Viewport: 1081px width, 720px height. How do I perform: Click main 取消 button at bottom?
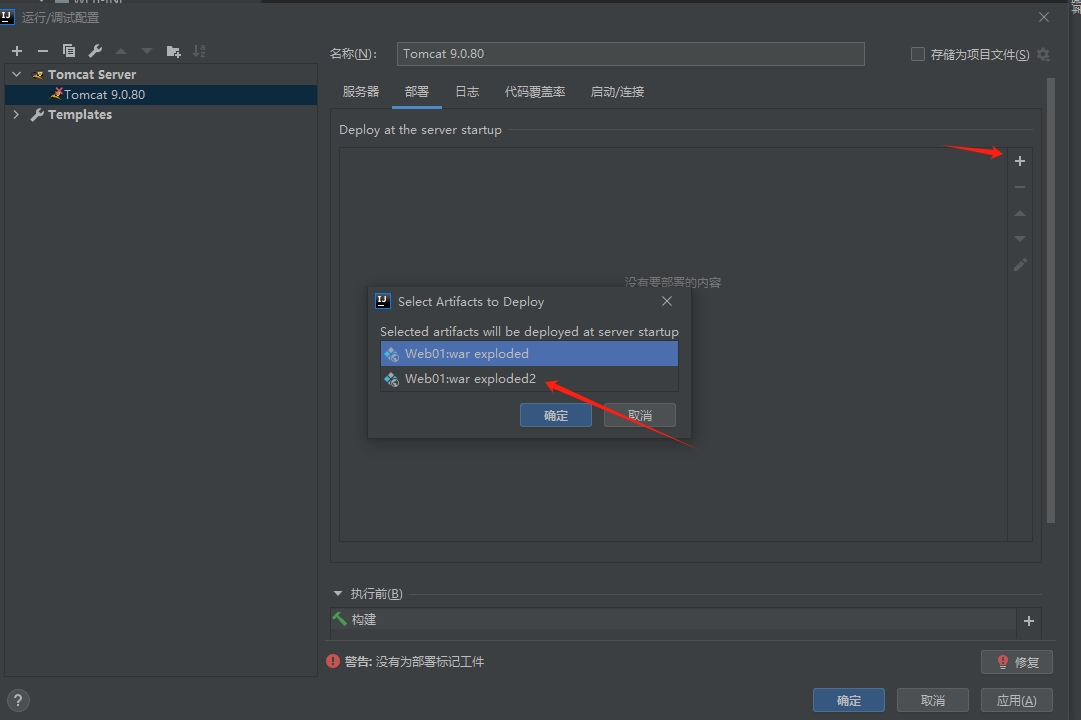tap(933, 700)
